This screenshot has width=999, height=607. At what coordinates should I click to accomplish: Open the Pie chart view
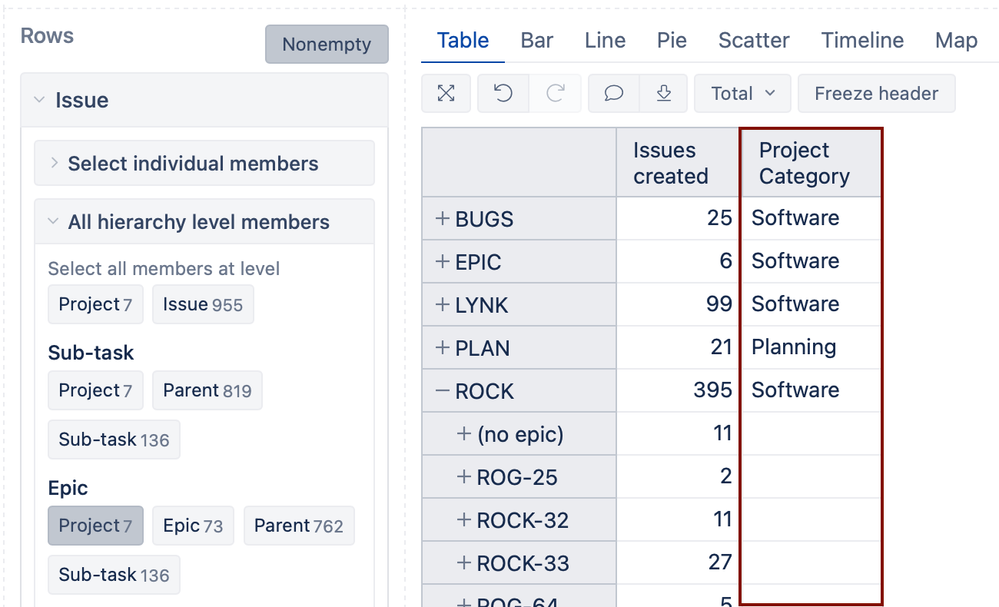point(671,41)
